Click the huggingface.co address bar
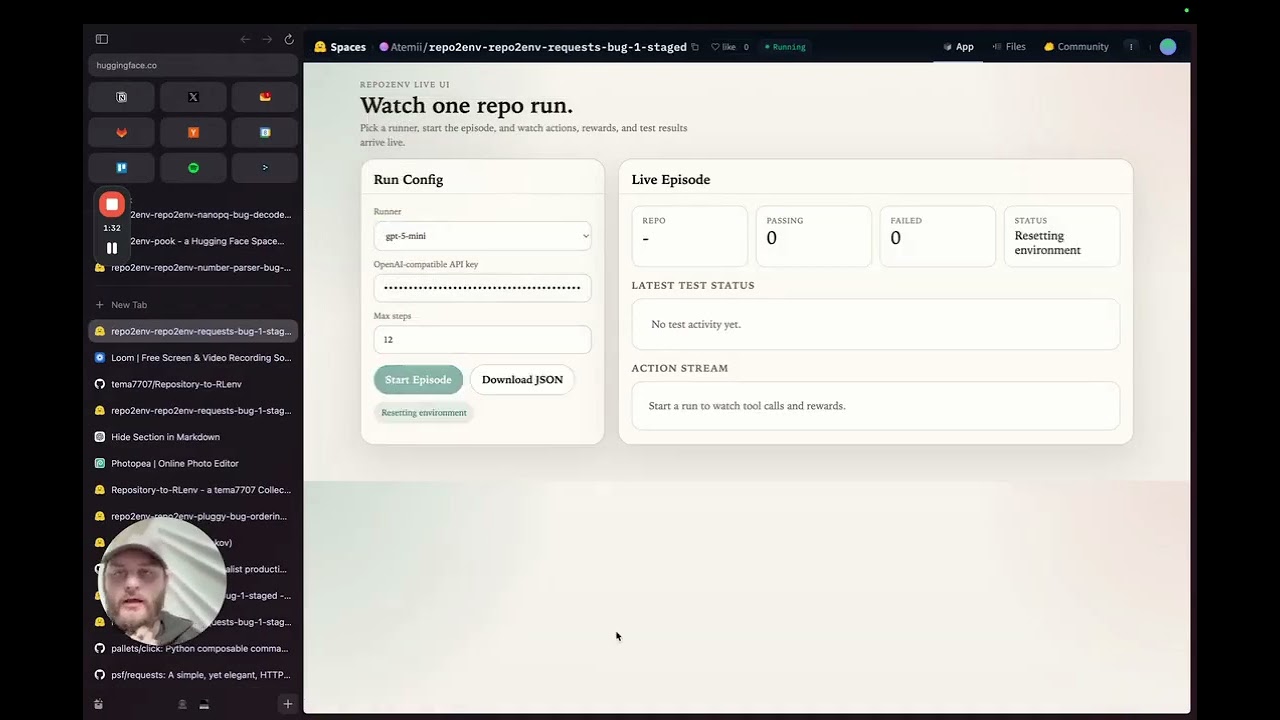Screen dimensions: 1280x720 pyautogui.click(x=193, y=65)
